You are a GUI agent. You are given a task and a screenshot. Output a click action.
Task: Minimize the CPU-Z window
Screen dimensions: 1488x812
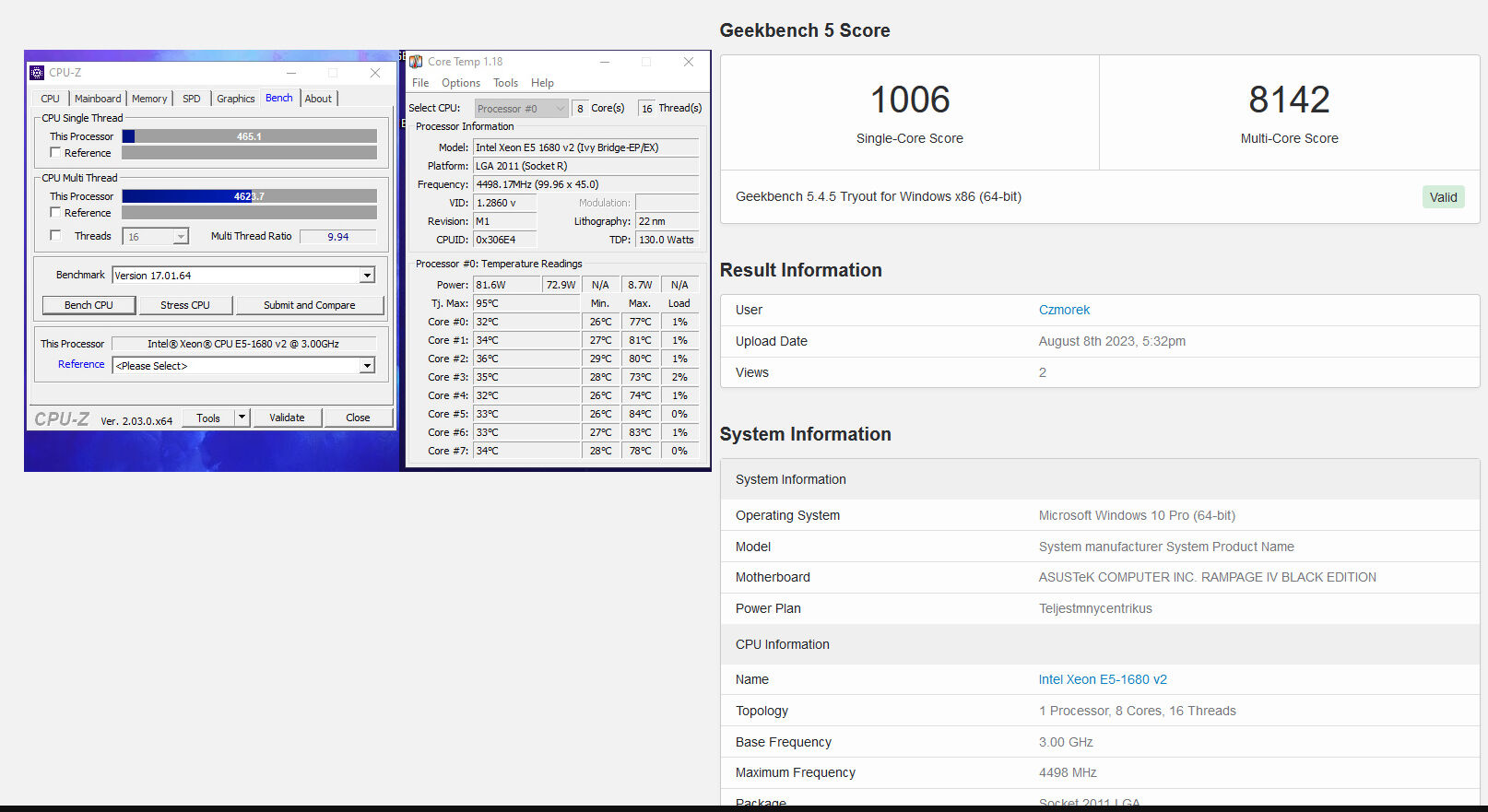291,73
